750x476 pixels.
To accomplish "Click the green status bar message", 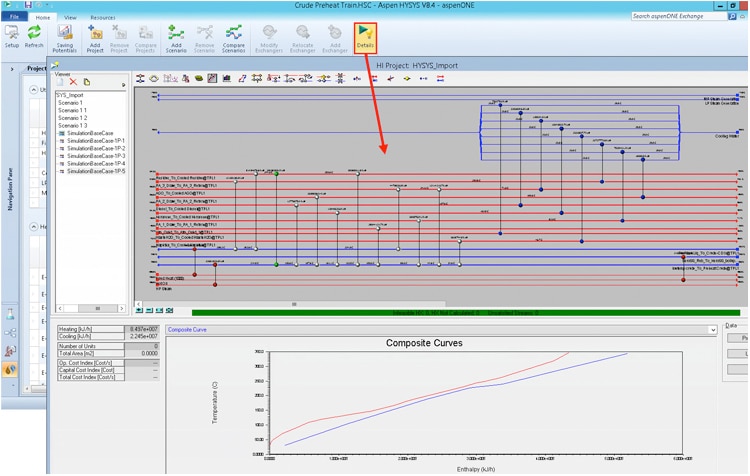I will (x=465, y=313).
